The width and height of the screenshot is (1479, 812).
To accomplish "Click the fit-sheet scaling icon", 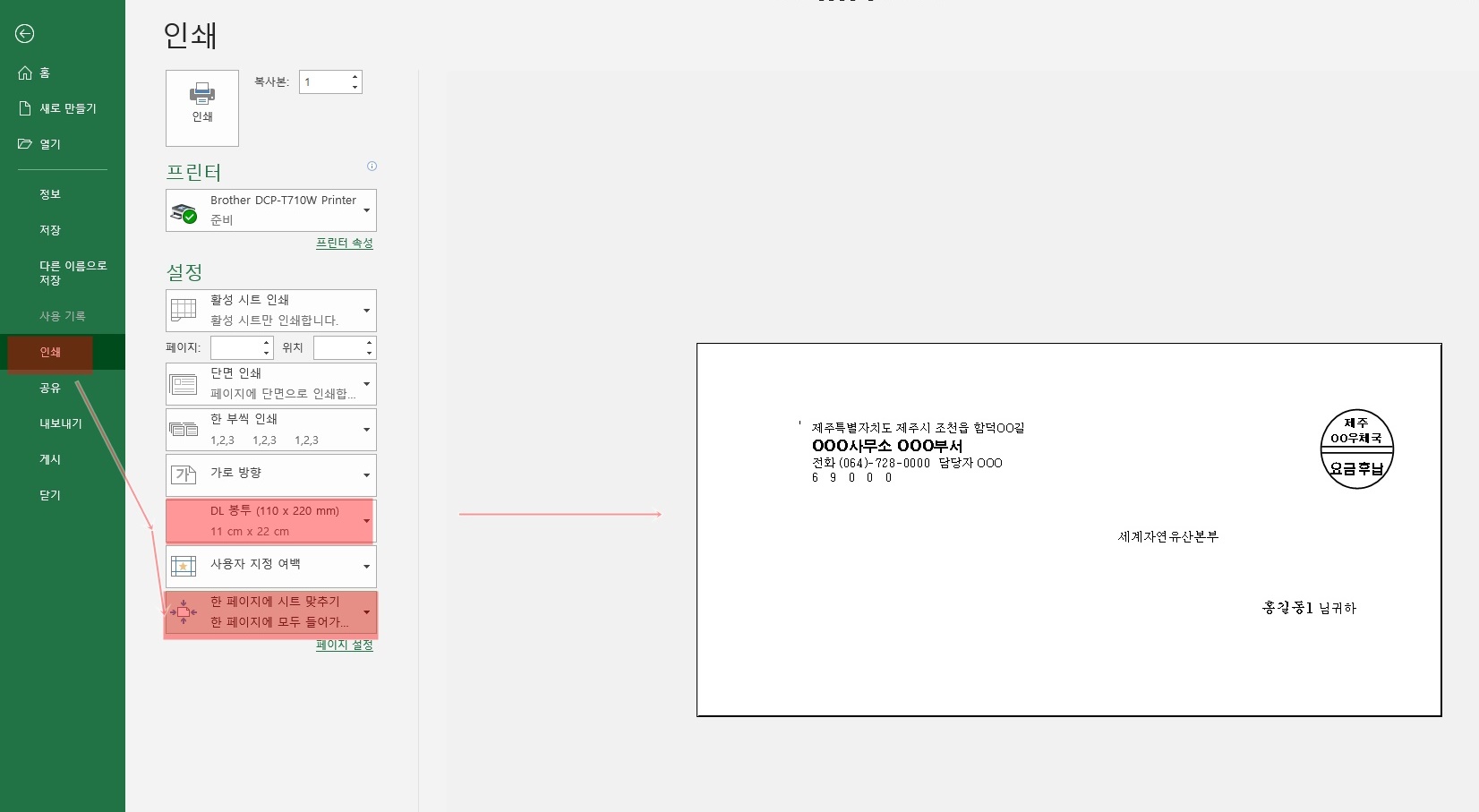I will [184, 612].
